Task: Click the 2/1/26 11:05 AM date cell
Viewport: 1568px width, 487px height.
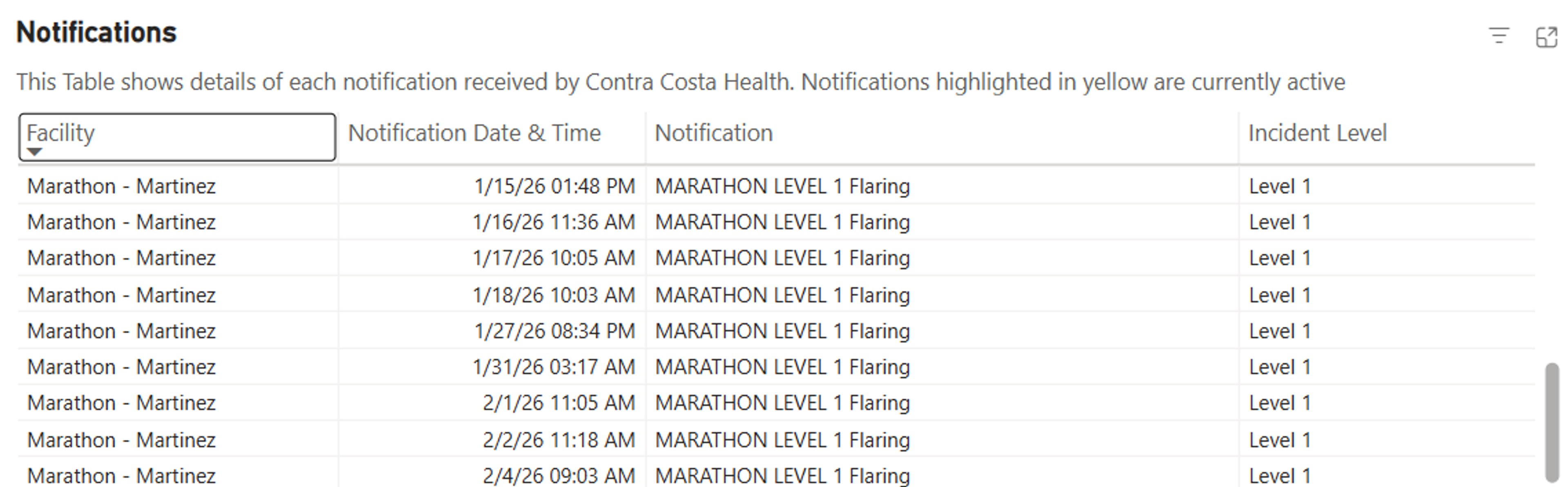Action: (x=558, y=403)
